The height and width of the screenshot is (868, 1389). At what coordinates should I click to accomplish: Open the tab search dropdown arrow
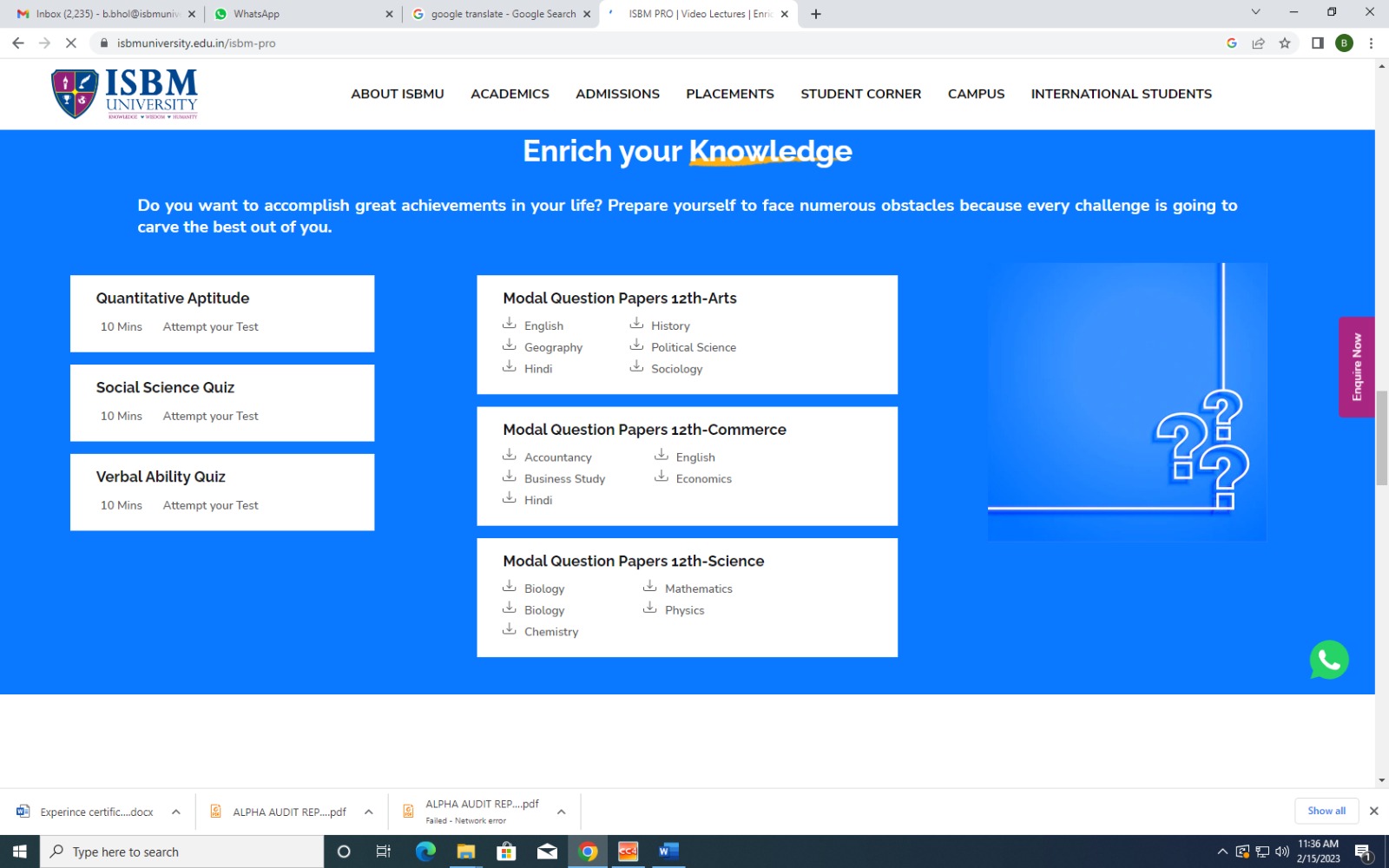tap(1255, 12)
